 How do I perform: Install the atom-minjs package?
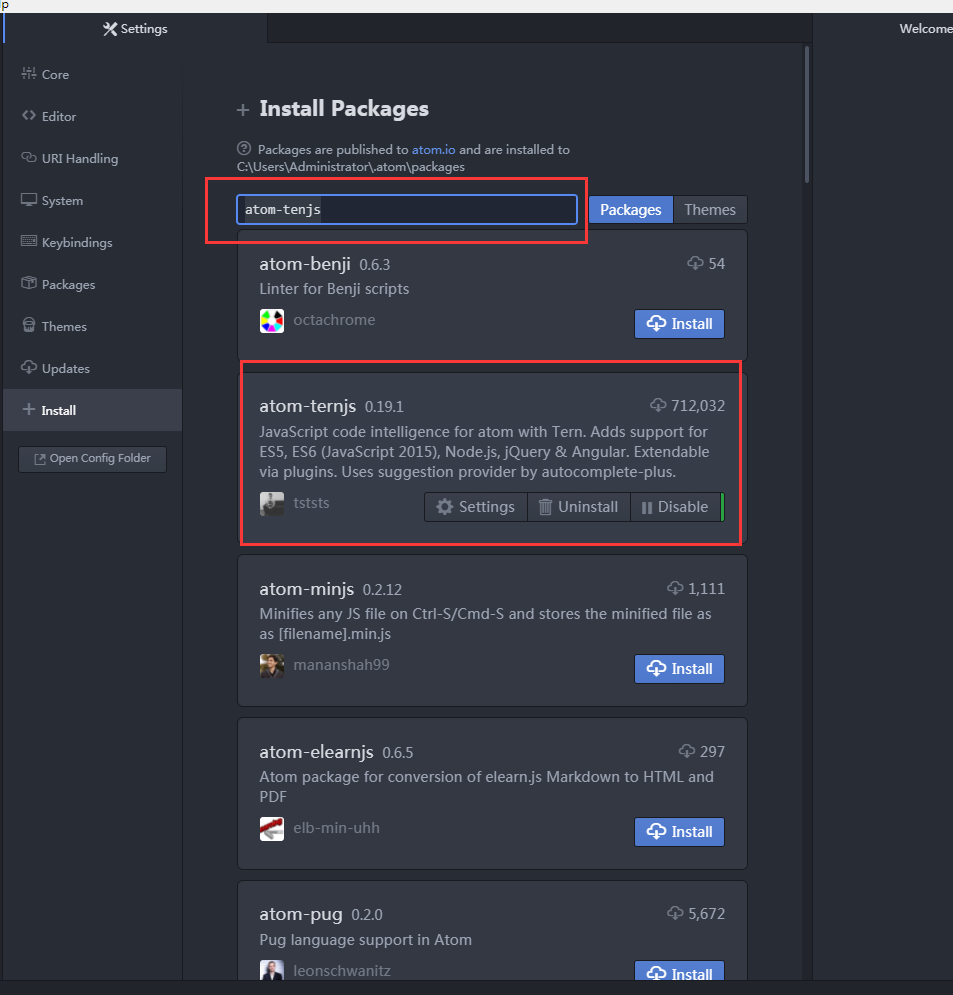(x=679, y=668)
